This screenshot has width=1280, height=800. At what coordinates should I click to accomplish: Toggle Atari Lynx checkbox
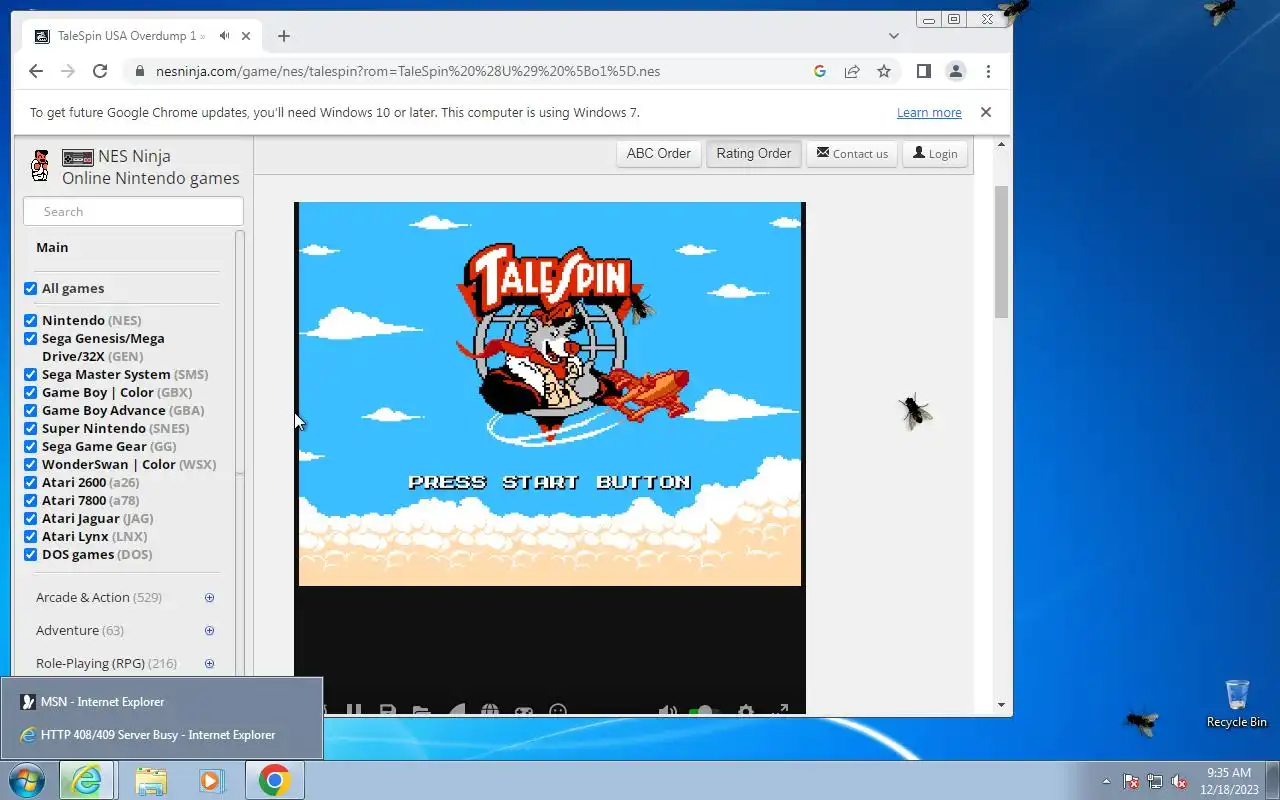pos(30,536)
